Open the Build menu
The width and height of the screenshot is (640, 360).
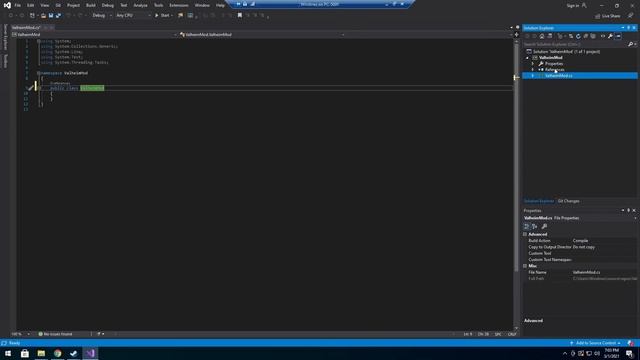point(91,5)
